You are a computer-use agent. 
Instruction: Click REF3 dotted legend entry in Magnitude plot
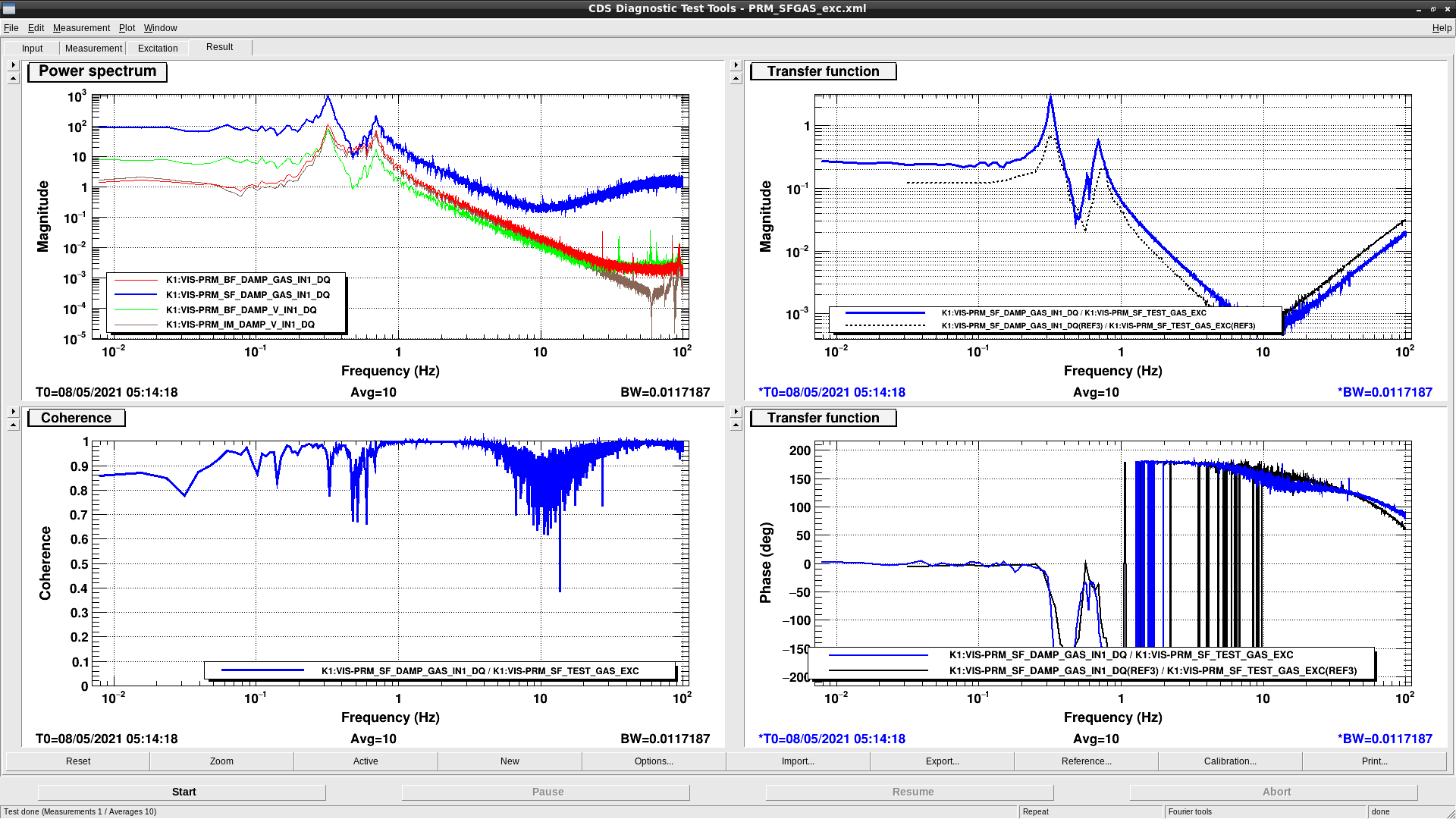[x=1098, y=326]
